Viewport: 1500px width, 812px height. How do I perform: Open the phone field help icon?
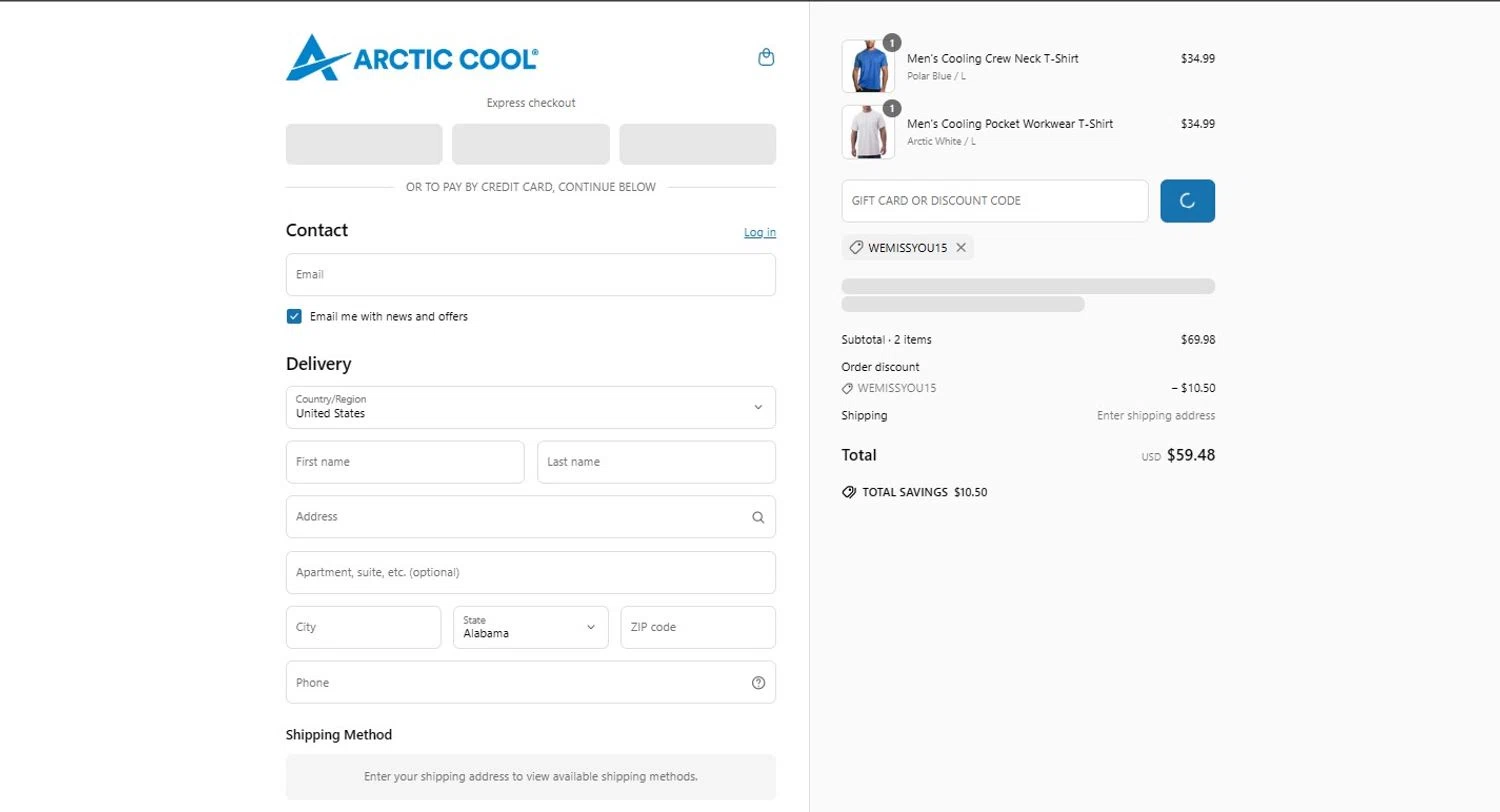click(x=758, y=683)
